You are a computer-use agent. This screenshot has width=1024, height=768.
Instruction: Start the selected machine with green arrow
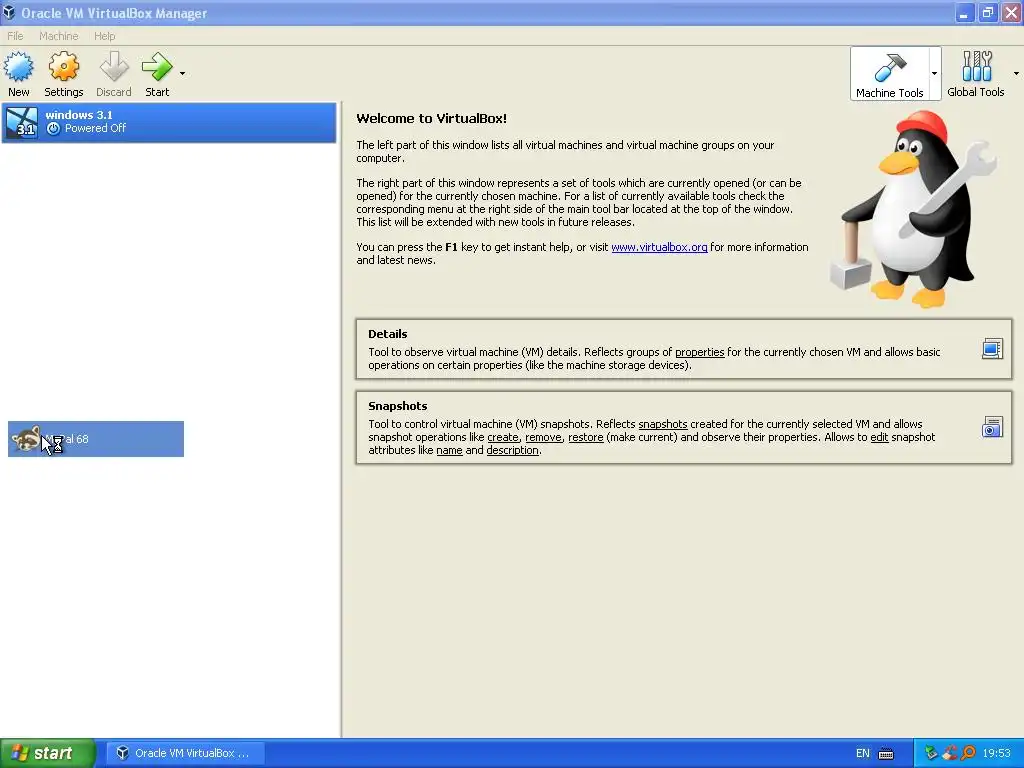tap(157, 67)
